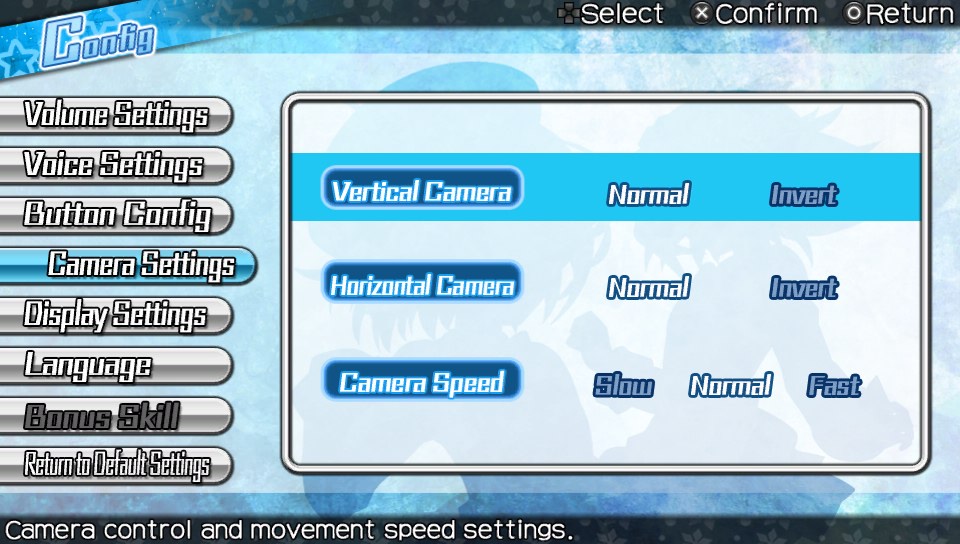Set Vertical Camera to Invert
This screenshot has width=960, height=544.
coord(804,195)
